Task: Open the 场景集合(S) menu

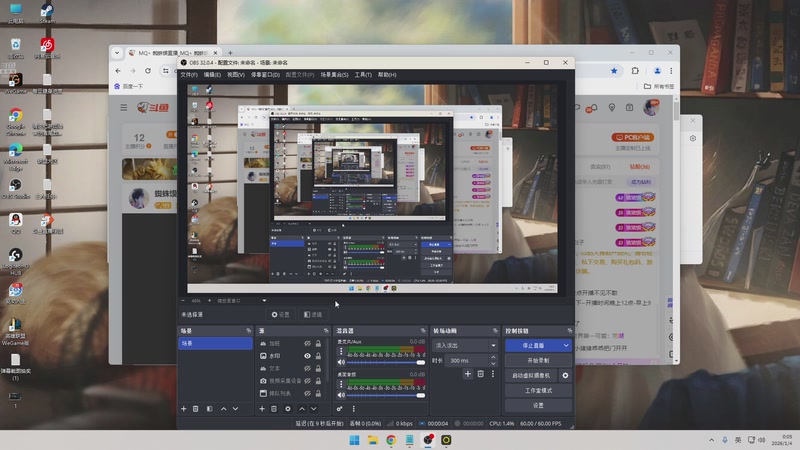Action: click(x=334, y=75)
